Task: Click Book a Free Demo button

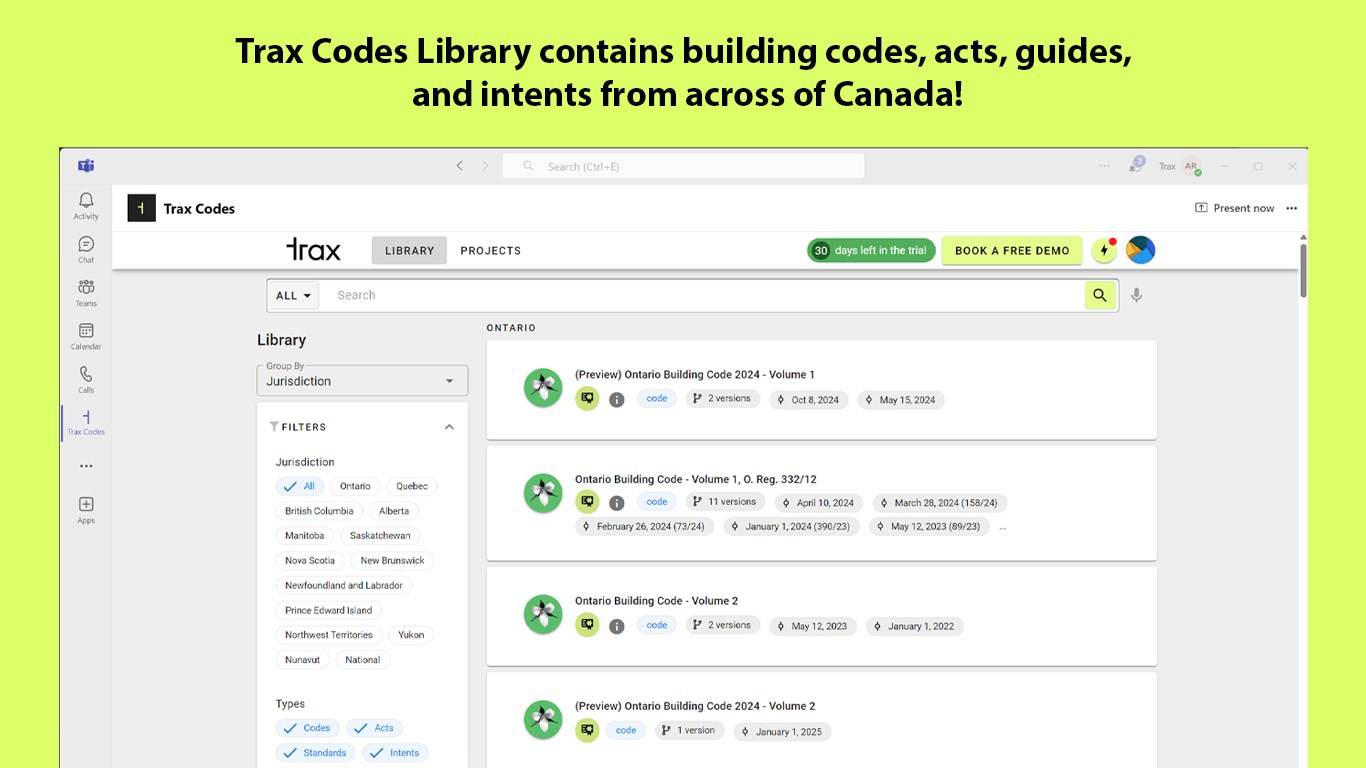Action: [1012, 251]
